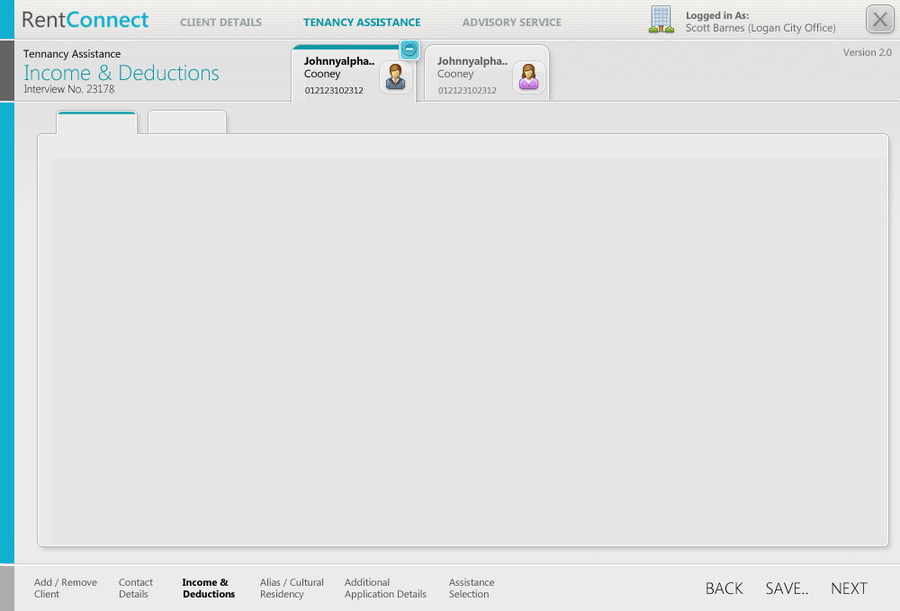The image size is (900, 611).
Task: Expand the second blank sub-tab
Action: tap(187, 123)
